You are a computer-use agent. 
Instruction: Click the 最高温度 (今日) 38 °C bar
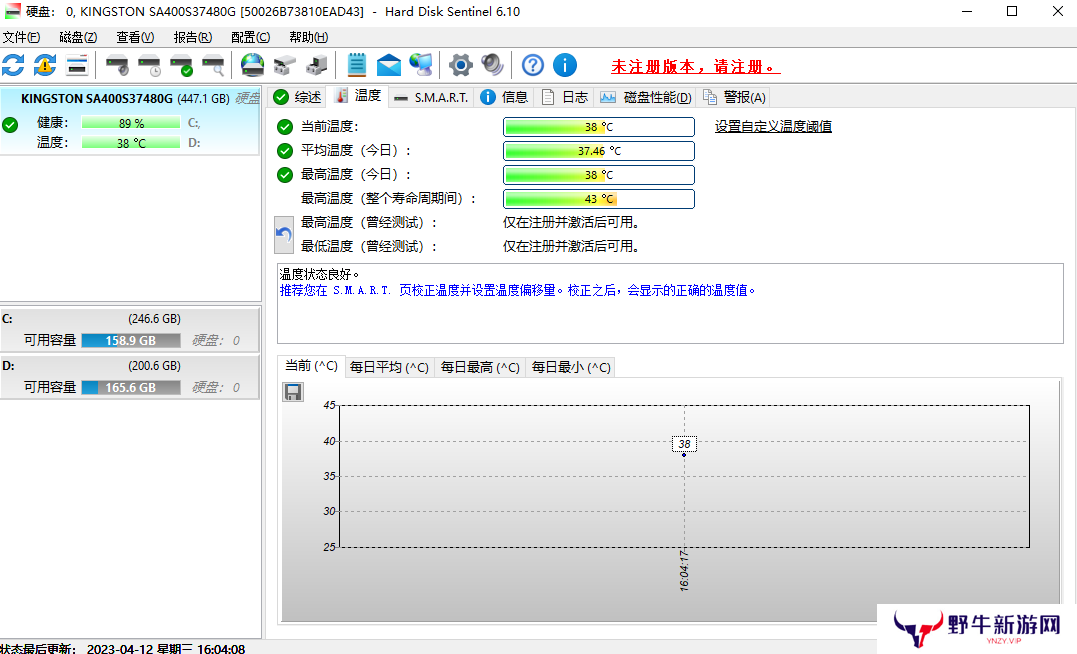click(599, 175)
